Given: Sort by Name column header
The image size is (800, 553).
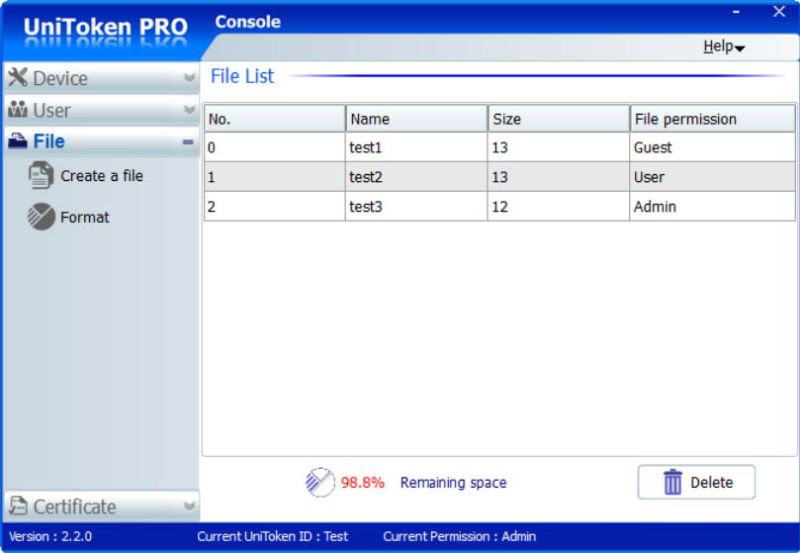Looking at the screenshot, I should point(416,119).
